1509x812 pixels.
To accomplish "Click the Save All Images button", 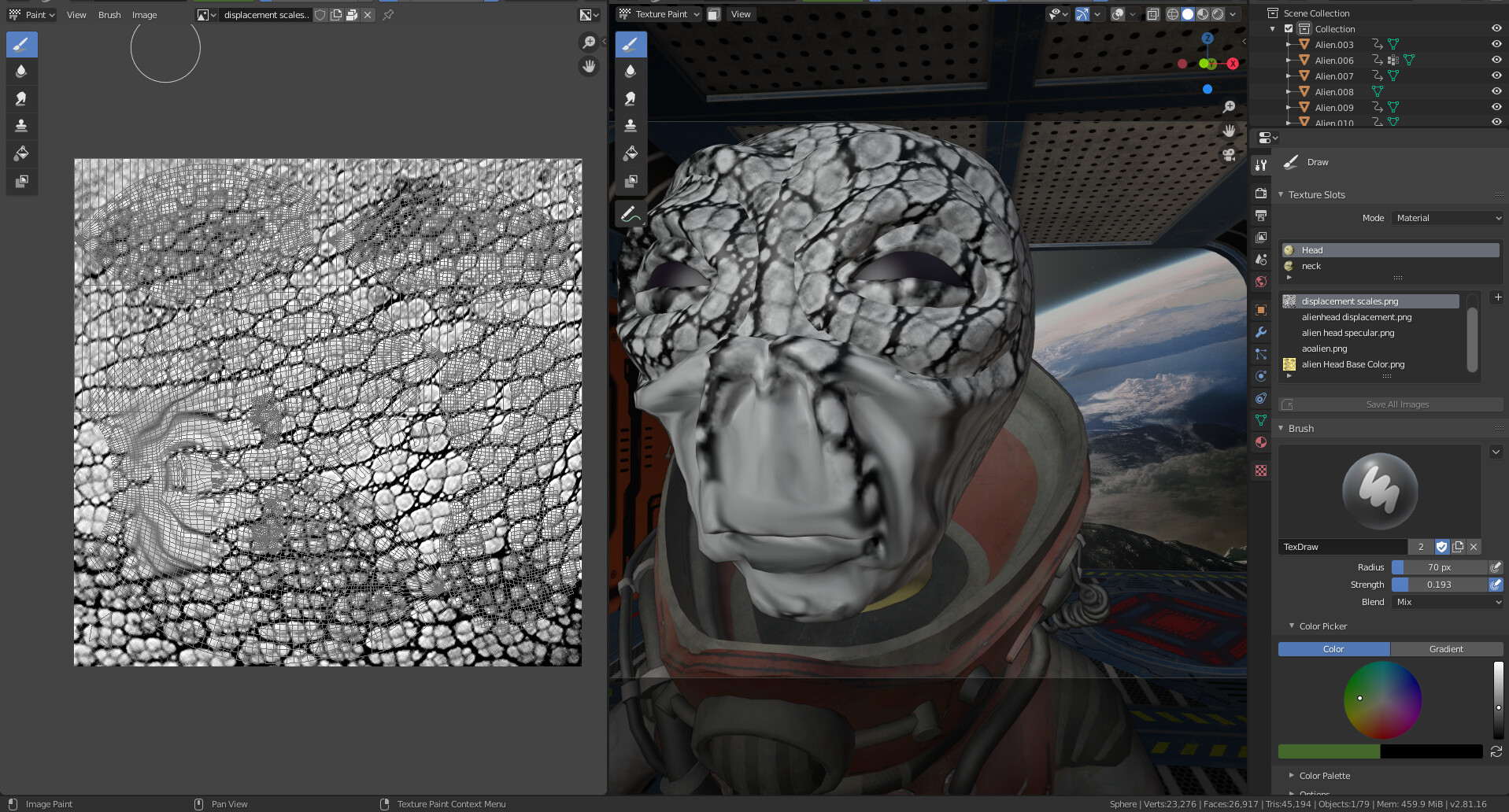I will point(1396,404).
